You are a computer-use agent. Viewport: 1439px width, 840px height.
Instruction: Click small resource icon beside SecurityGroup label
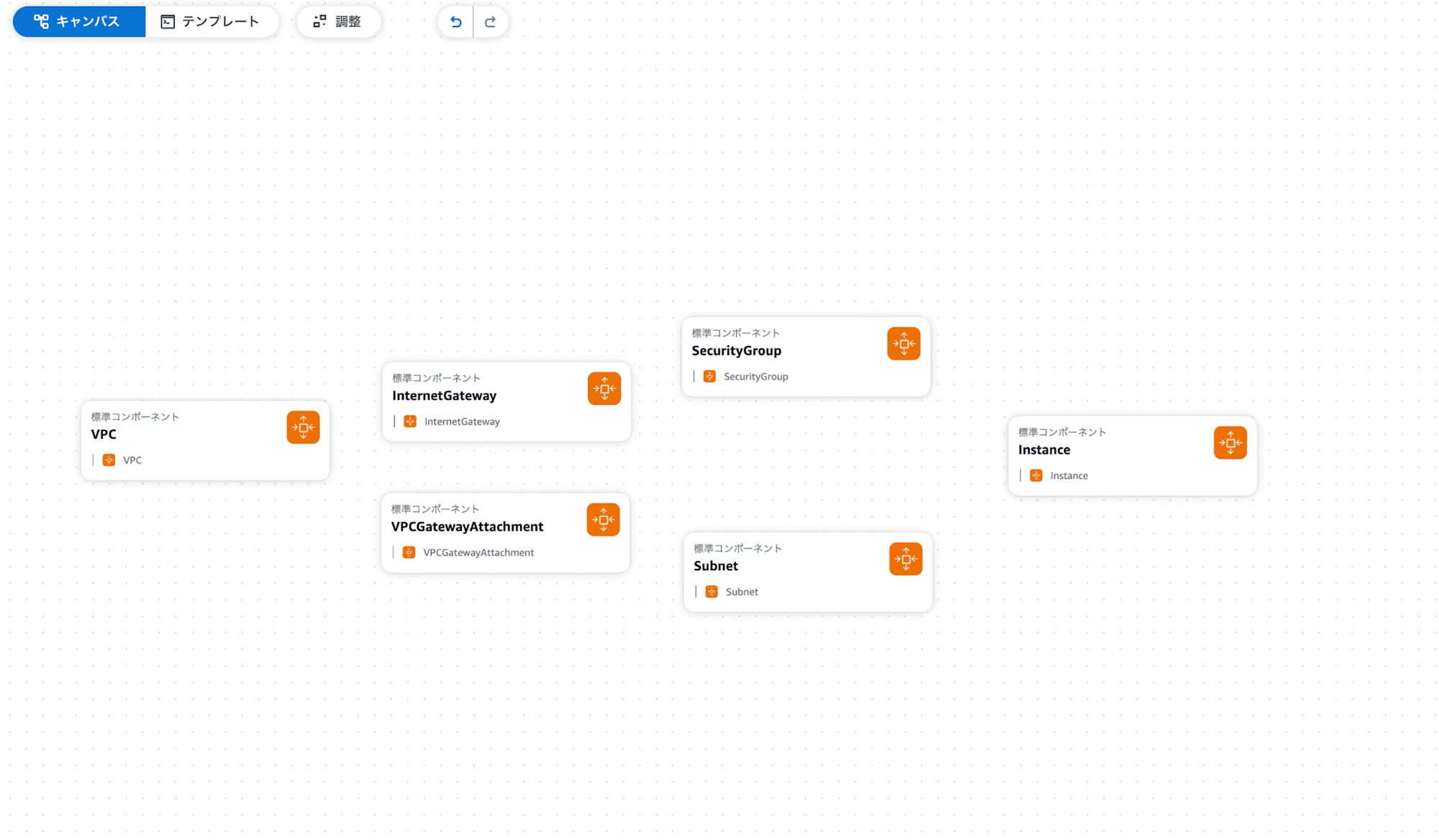tap(709, 376)
